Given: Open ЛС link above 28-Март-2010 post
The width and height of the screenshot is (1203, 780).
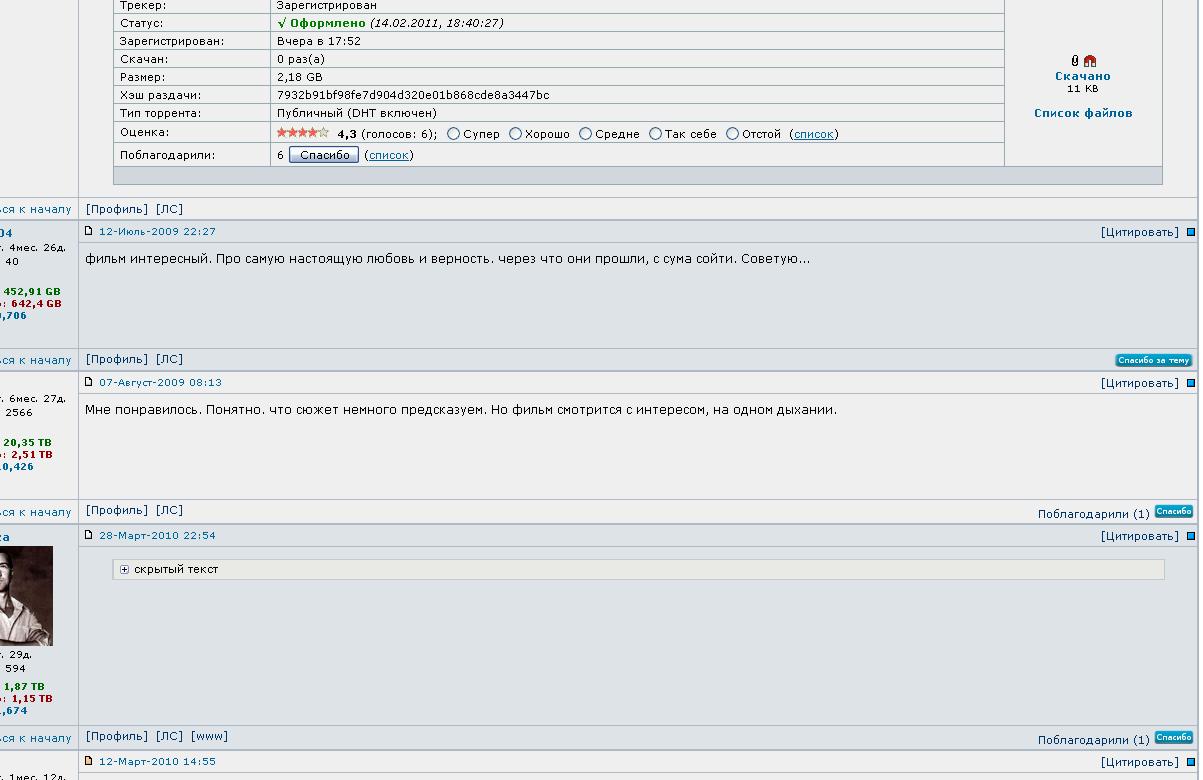Looking at the screenshot, I should pos(170,510).
